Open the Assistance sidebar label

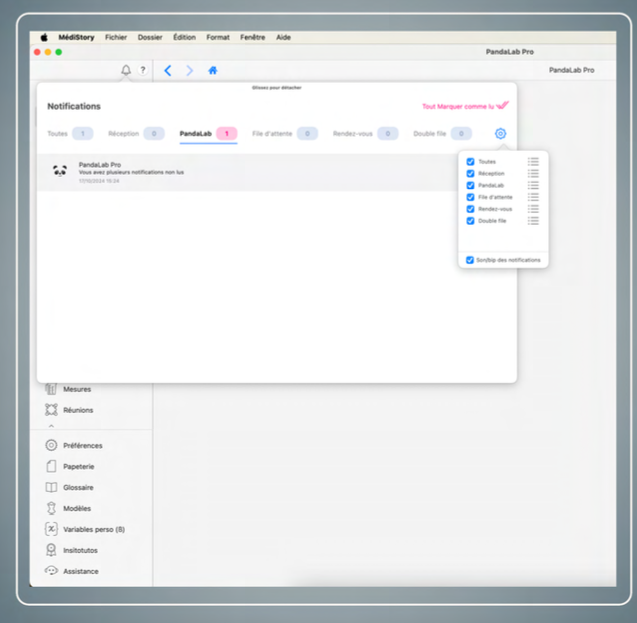(x=81, y=571)
